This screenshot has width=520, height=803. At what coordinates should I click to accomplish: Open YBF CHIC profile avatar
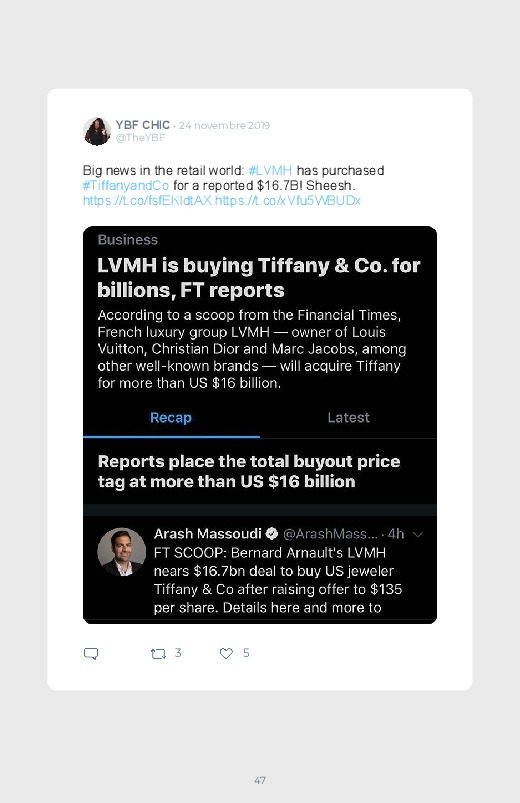tap(97, 131)
